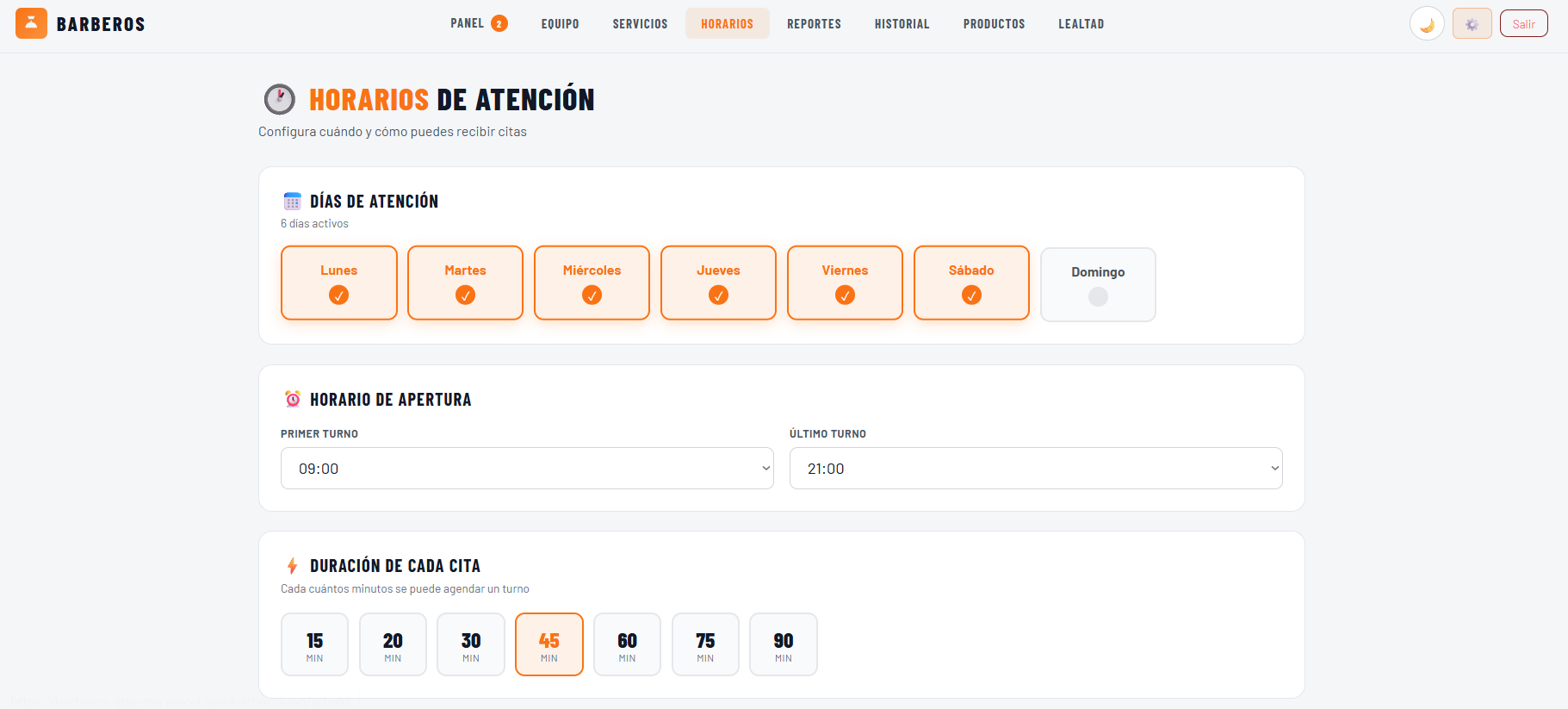Choose the 20 min appointment duration
The height and width of the screenshot is (709, 1568).
point(393,644)
